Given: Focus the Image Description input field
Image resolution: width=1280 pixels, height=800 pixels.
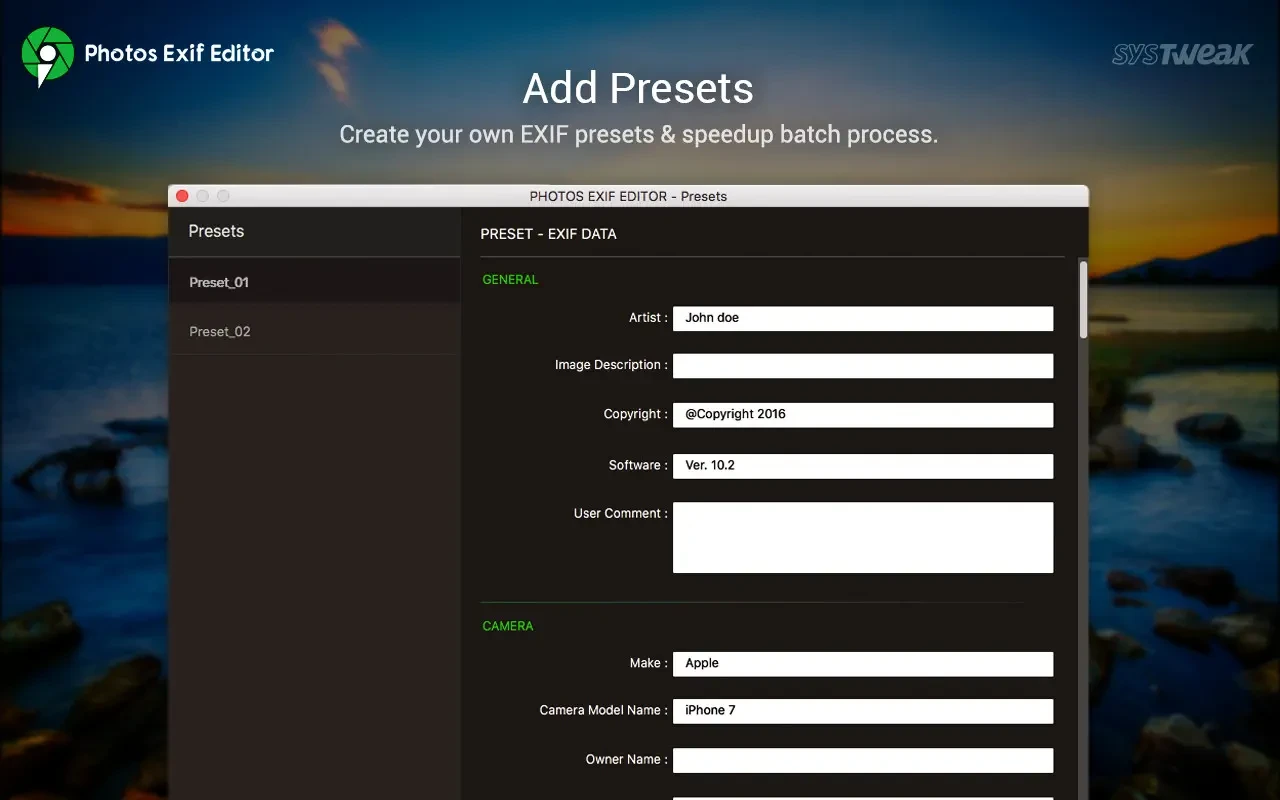Looking at the screenshot, I should click(x=862, y=366).
